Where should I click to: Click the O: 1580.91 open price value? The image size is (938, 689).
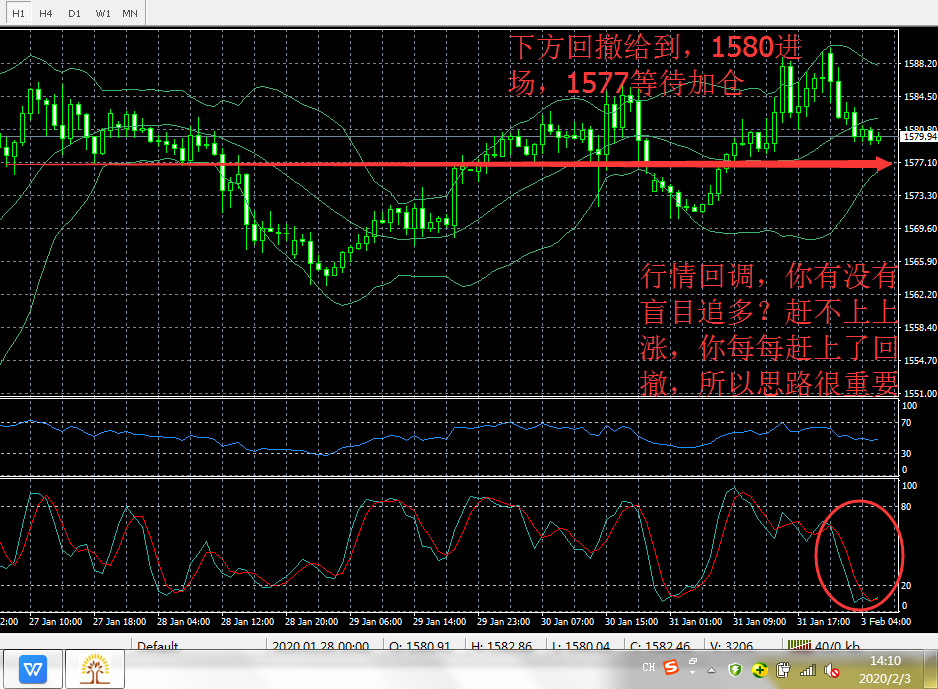coord(419,647)
